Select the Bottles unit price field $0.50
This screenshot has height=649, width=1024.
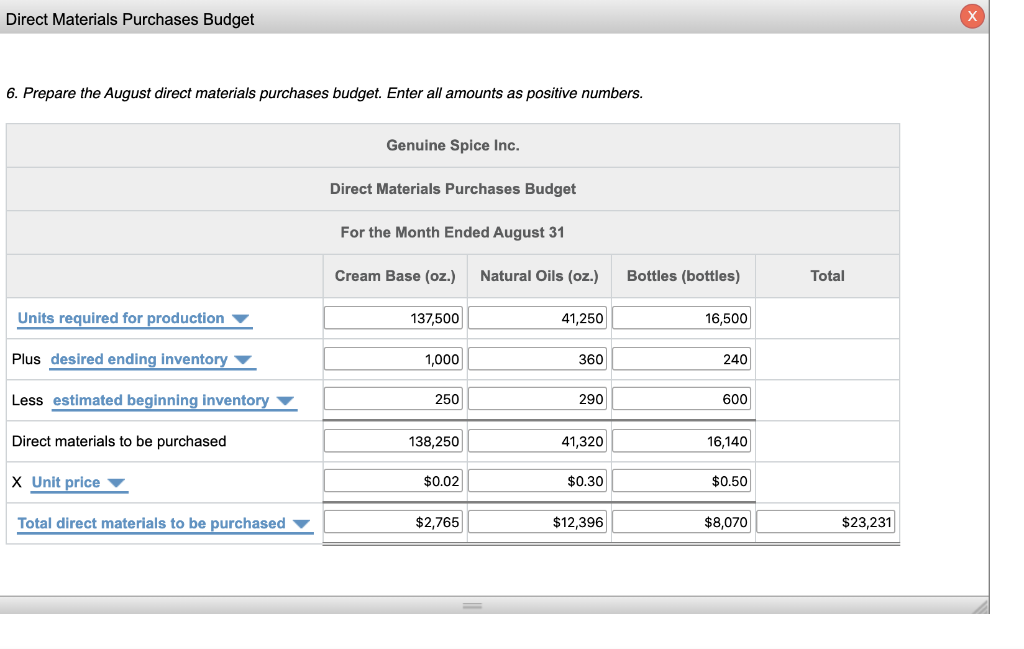coord(681,481)
